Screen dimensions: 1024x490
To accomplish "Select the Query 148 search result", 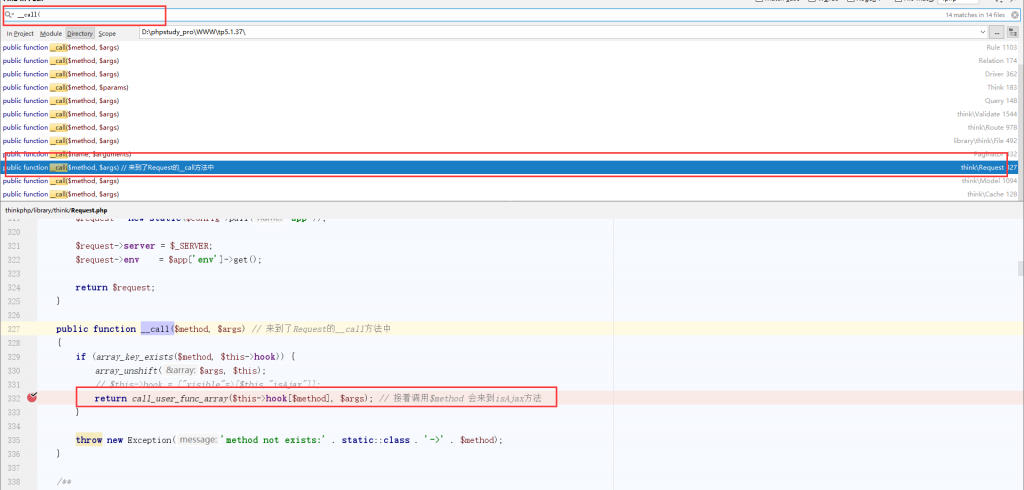I will [x=510, y=101].
